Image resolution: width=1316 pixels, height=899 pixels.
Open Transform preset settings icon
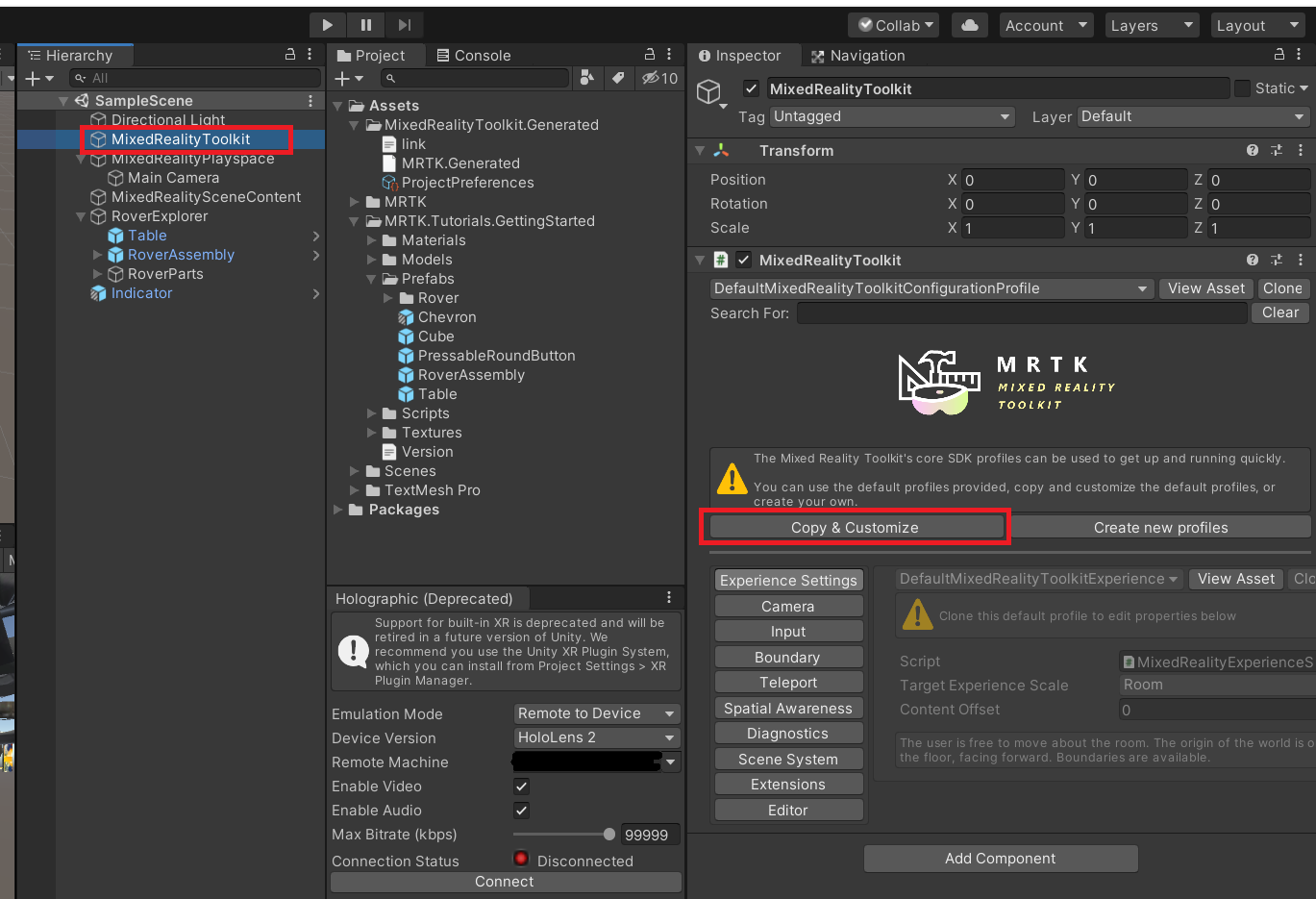click(x=1277, y=150)
